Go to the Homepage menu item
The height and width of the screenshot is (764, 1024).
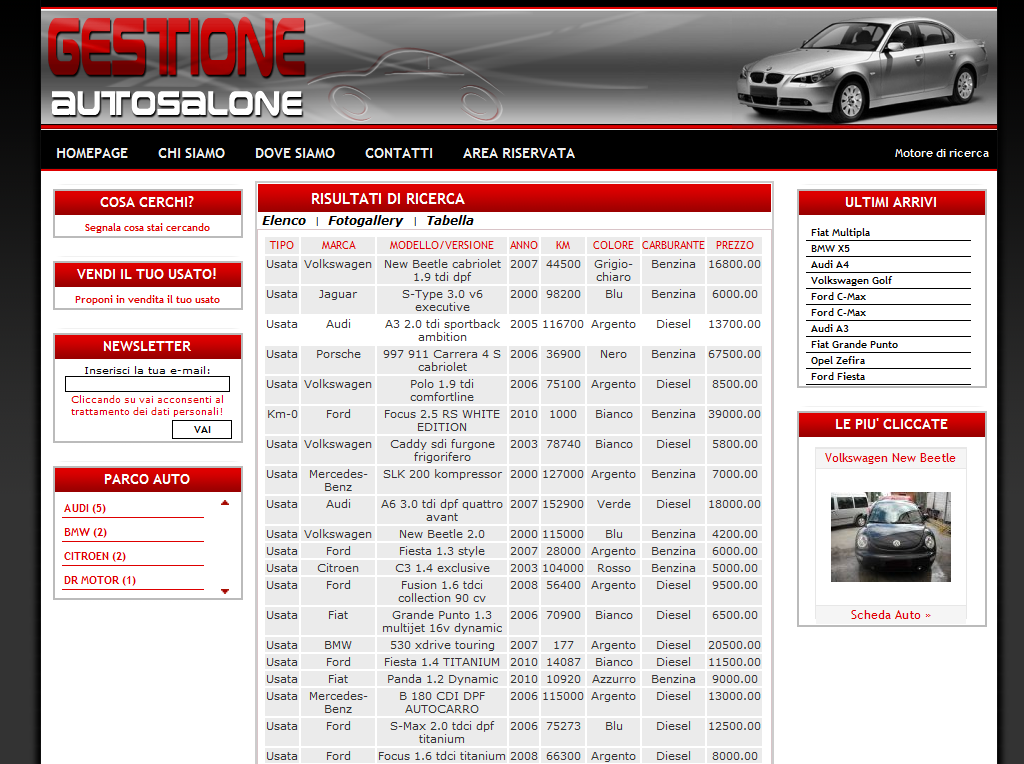pos(92,153)
